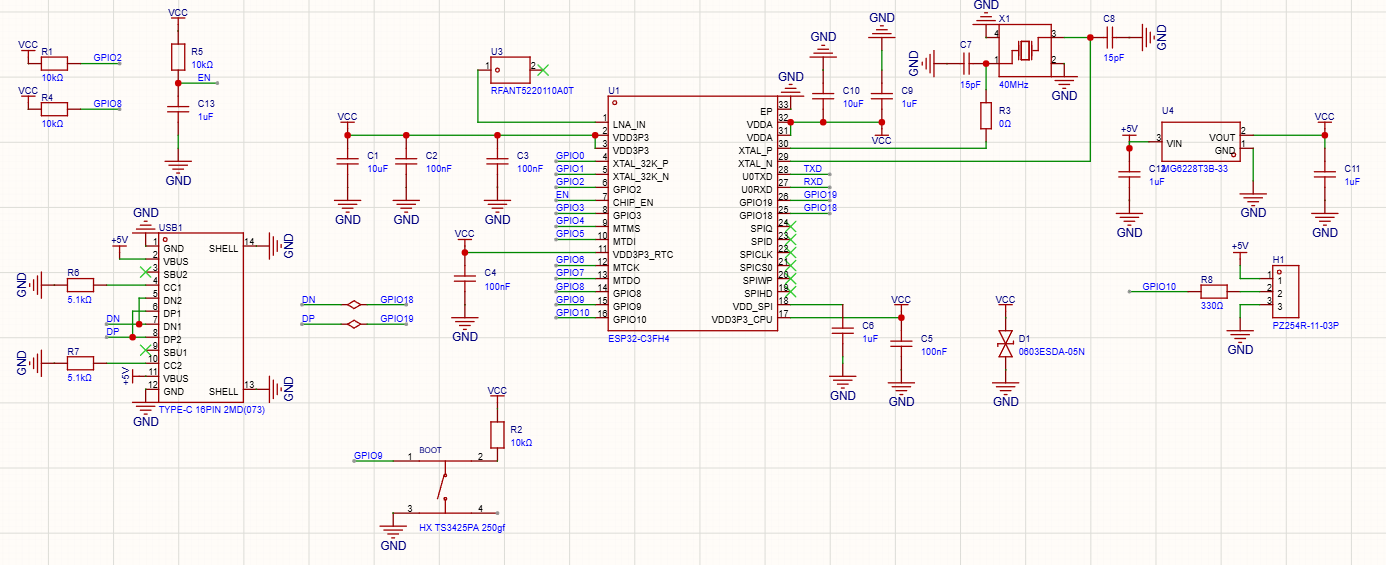This screenshot has height=565, width=1386.
Task: Select resistor R7 symbol
Action: [80, 364]
